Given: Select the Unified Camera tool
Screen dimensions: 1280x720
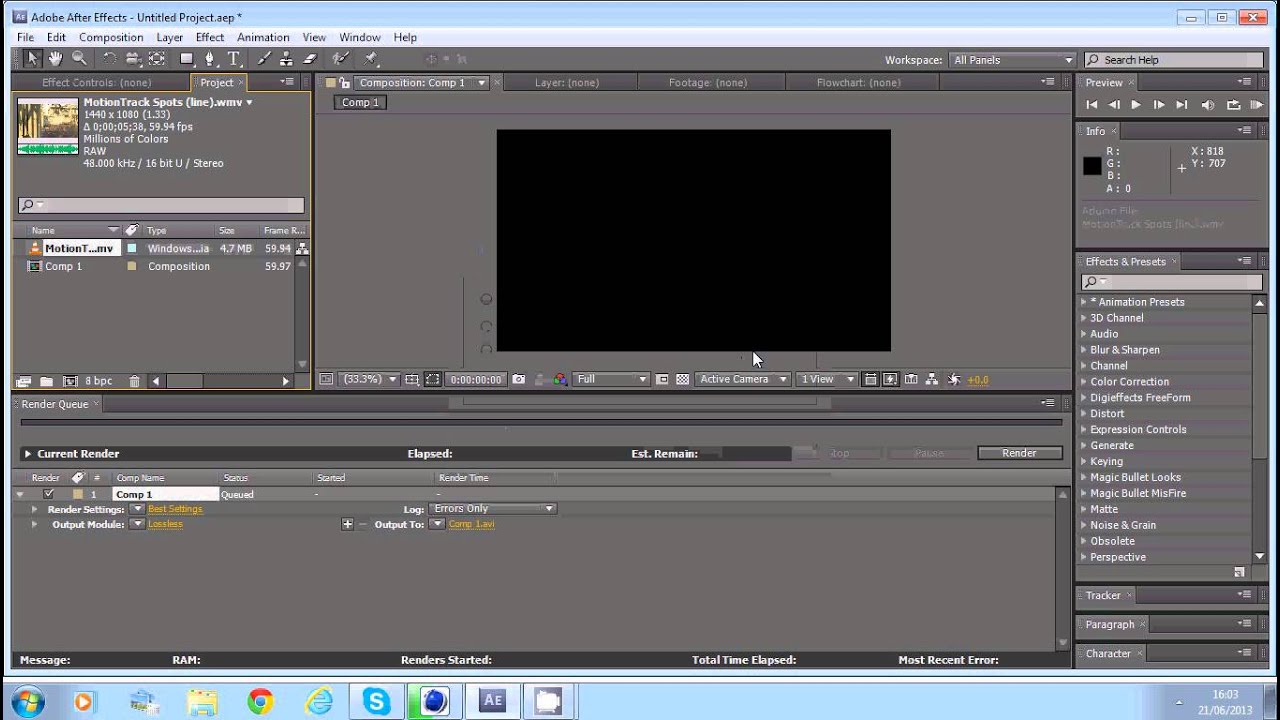Looking at the screenshot, I should pyautogui.click(x=133, y=59).
